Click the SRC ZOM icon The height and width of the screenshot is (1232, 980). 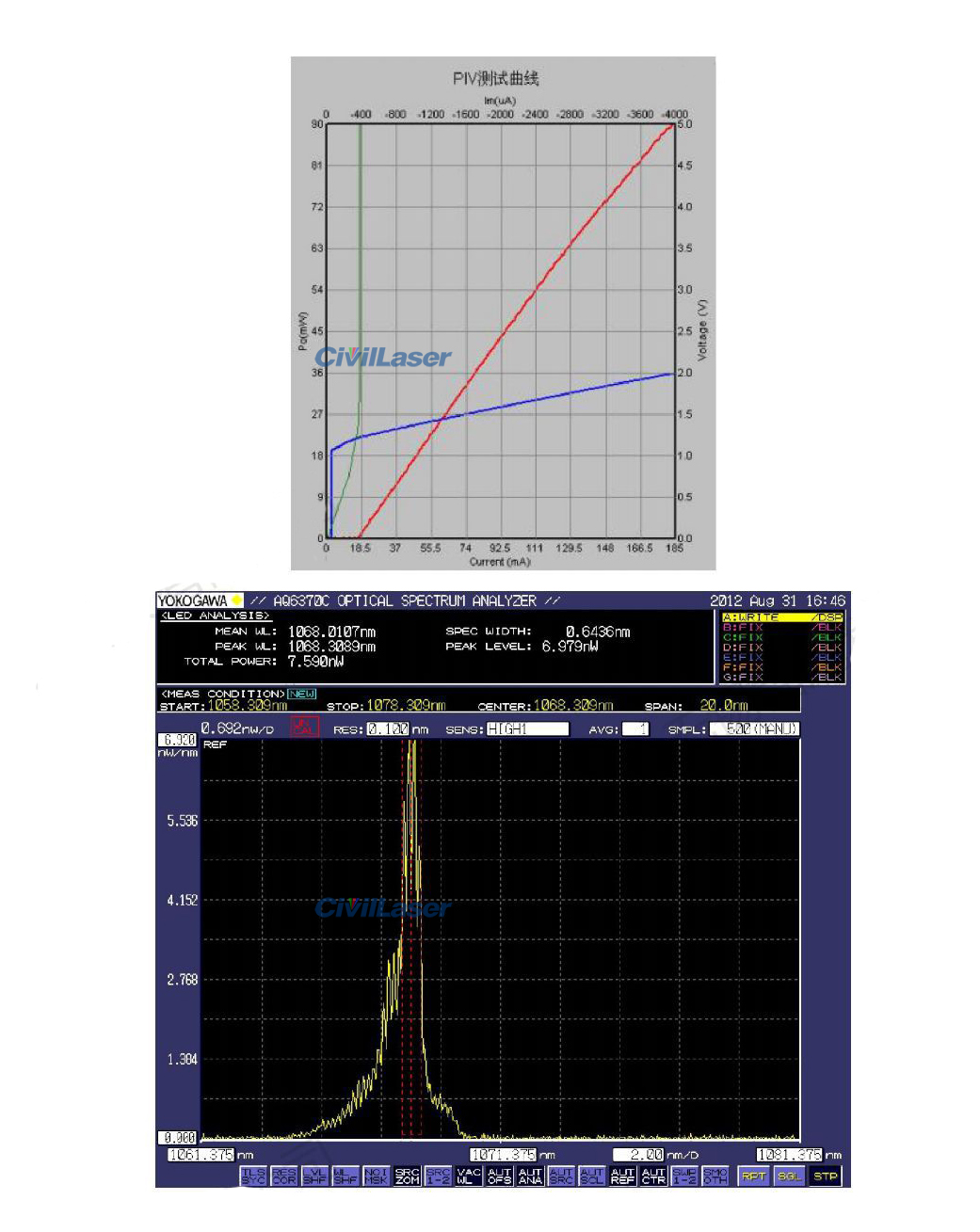tap(407, 1176)
